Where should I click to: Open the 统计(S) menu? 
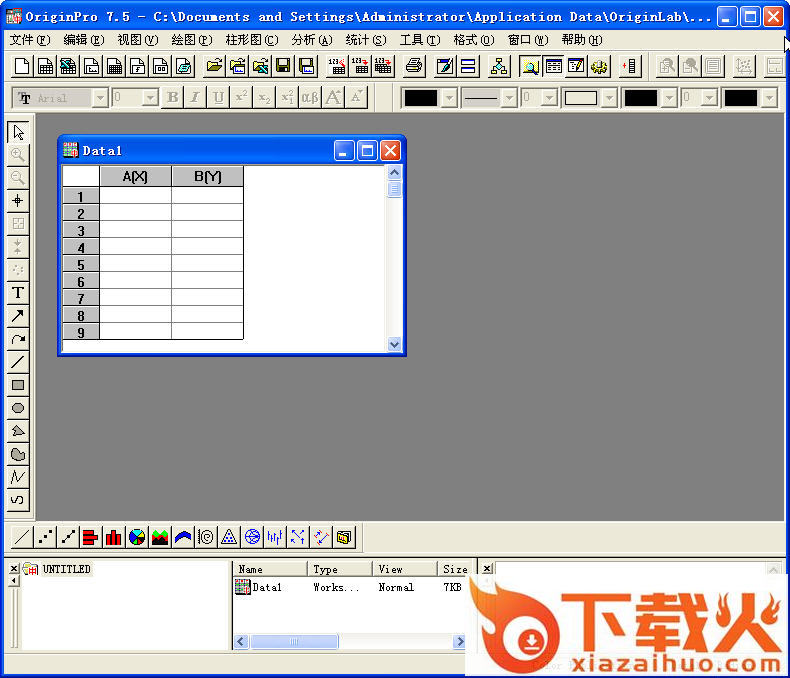366,40
